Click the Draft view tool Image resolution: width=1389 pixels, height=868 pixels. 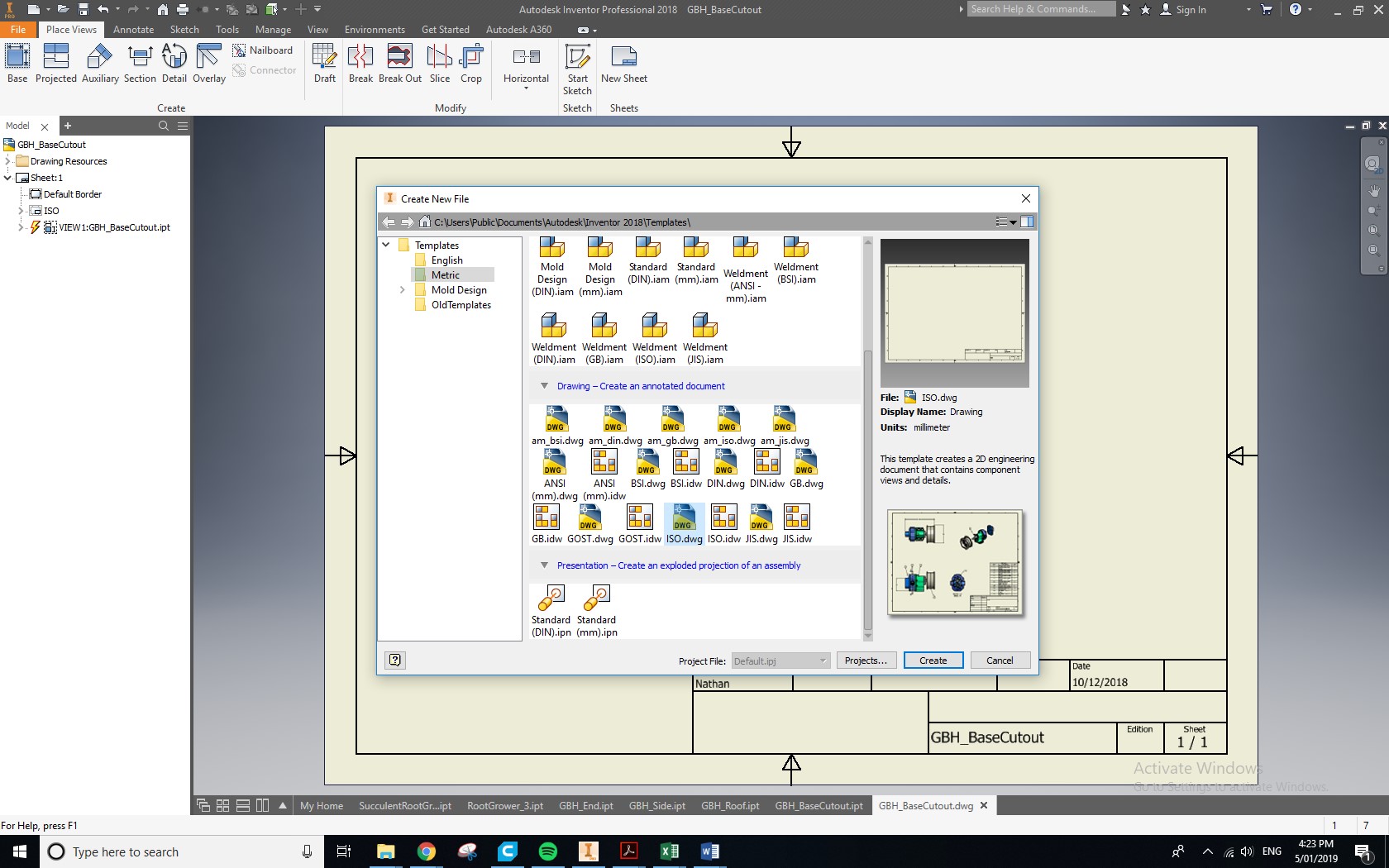[325, 64]
